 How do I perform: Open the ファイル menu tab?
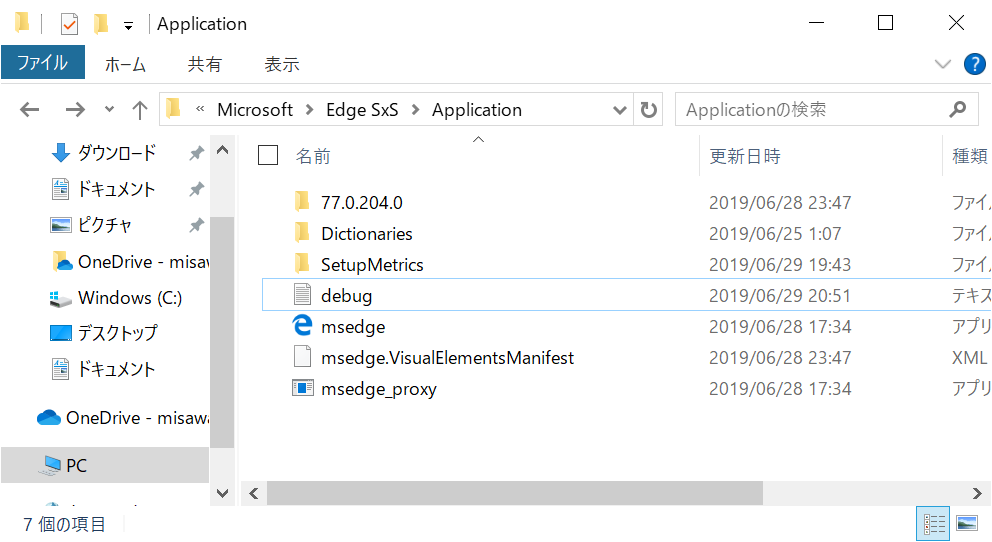42,64
